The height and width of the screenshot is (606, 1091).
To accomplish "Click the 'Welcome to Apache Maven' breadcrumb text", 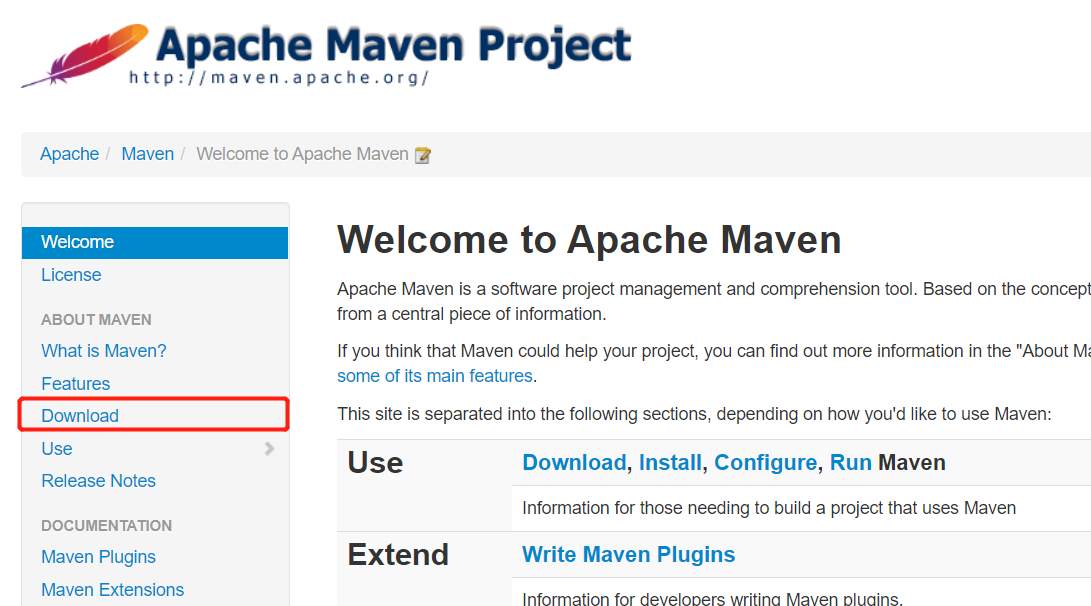I will pyautogui.click(x=302, y=154).
